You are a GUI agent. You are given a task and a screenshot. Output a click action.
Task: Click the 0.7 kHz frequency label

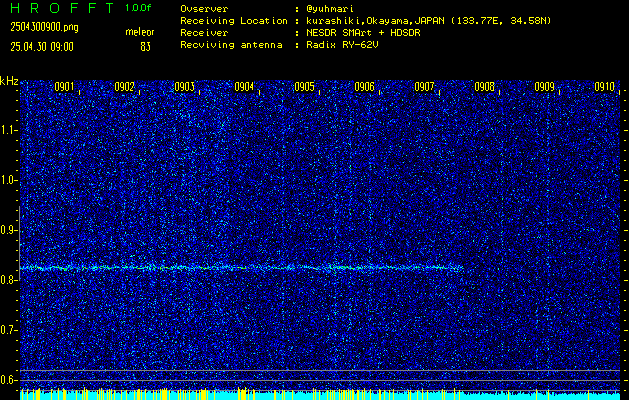(8, 330)
